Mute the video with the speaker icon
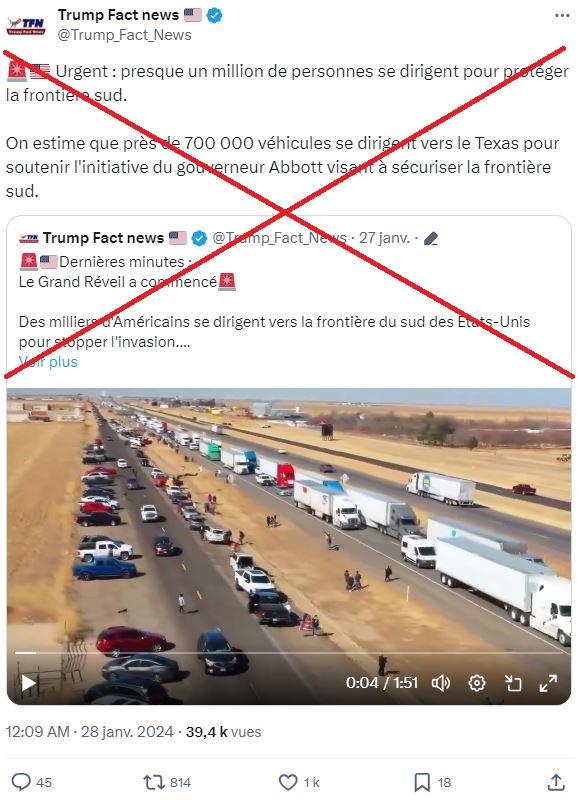The width and height of the screenshot is (579, 800). coord(441,683)
